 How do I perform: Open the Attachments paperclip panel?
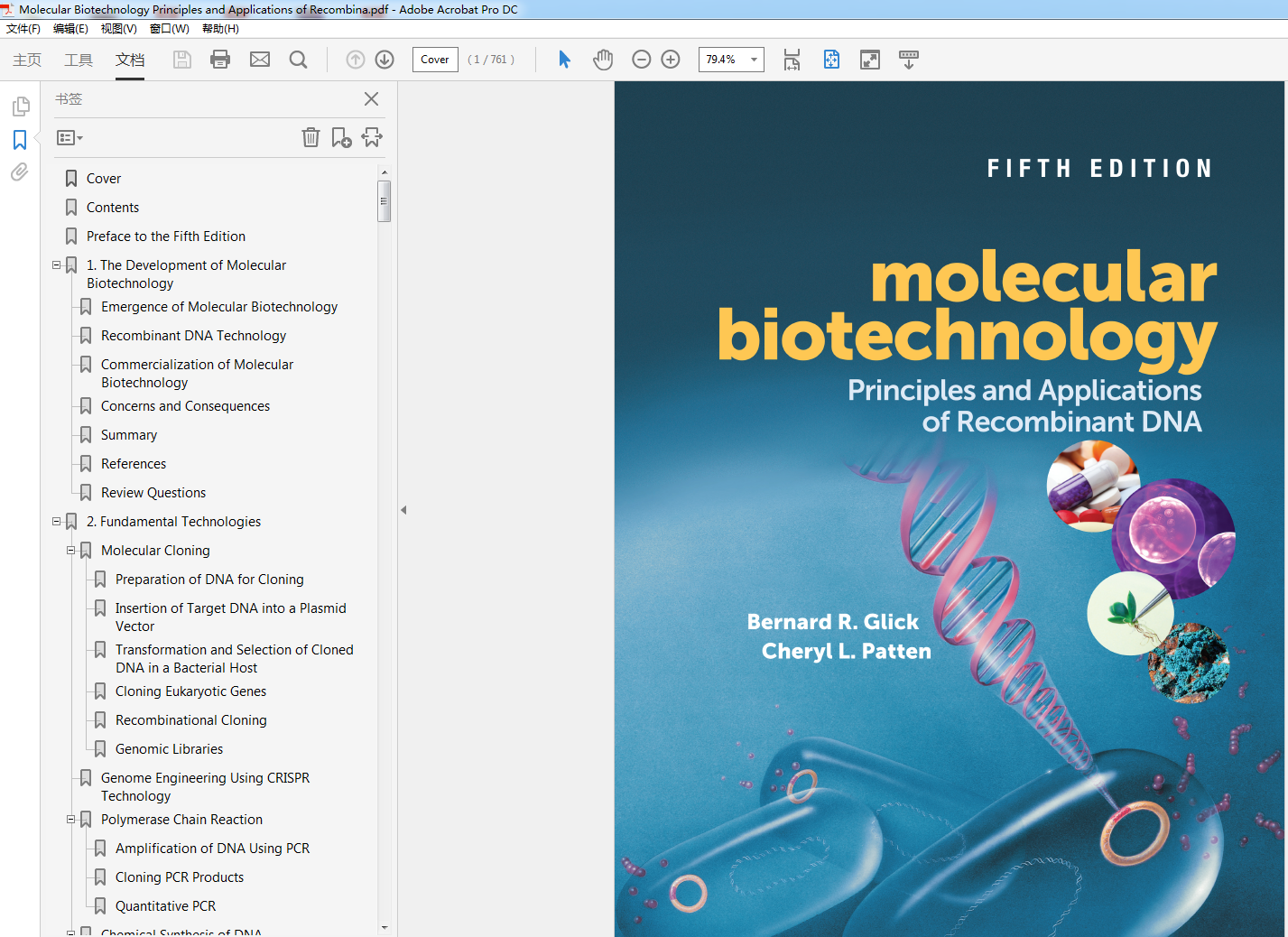pyautogui.click(x=20, y=172)
